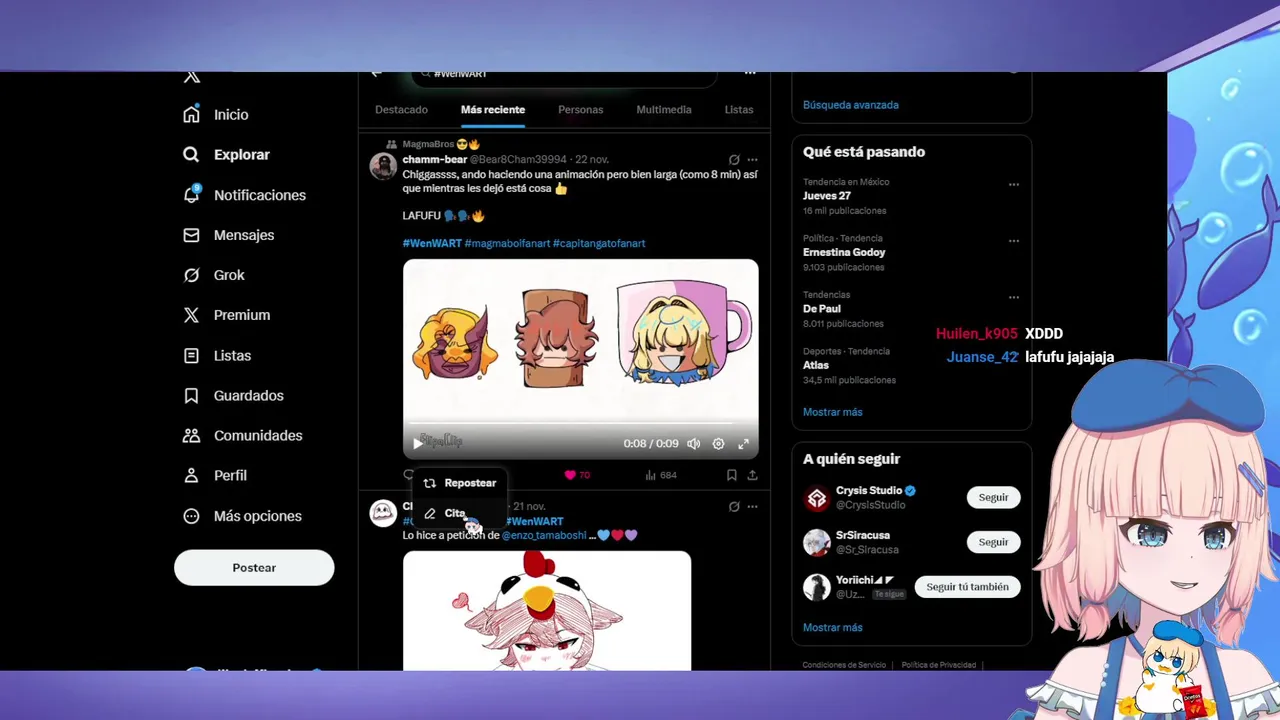Click Seguir tú también for Yoriichi
The width and height of the screenshot is (1280, 720).
click(967, 587)
